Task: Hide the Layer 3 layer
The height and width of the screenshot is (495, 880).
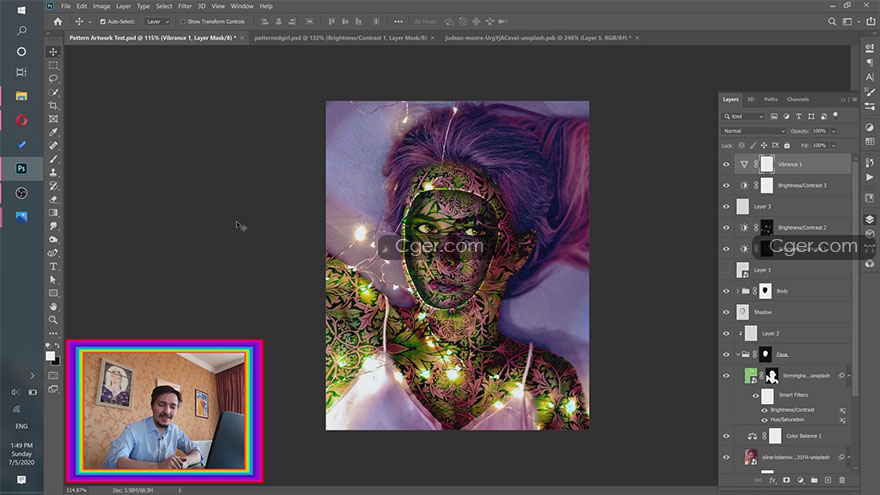Action: [726, 207]
